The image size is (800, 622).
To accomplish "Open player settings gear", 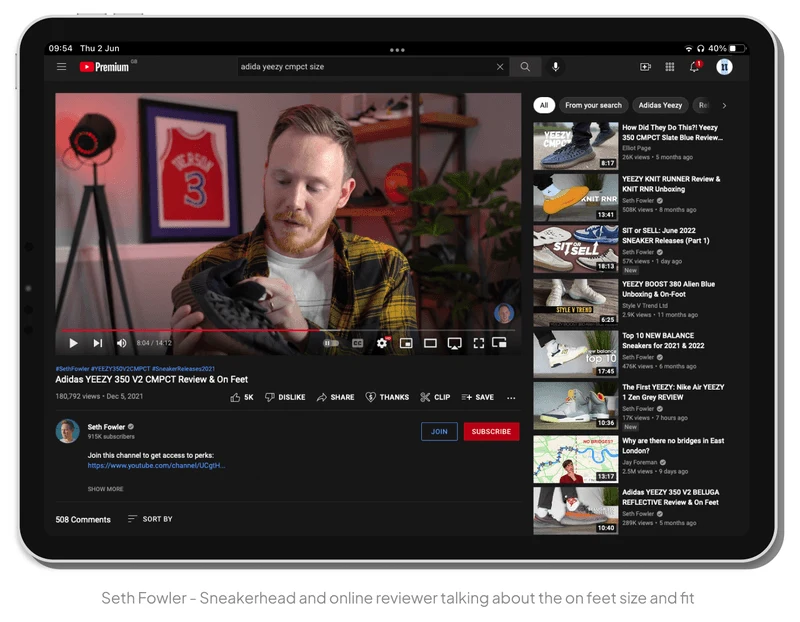I will pyautogui.click(x=382, y=343).
